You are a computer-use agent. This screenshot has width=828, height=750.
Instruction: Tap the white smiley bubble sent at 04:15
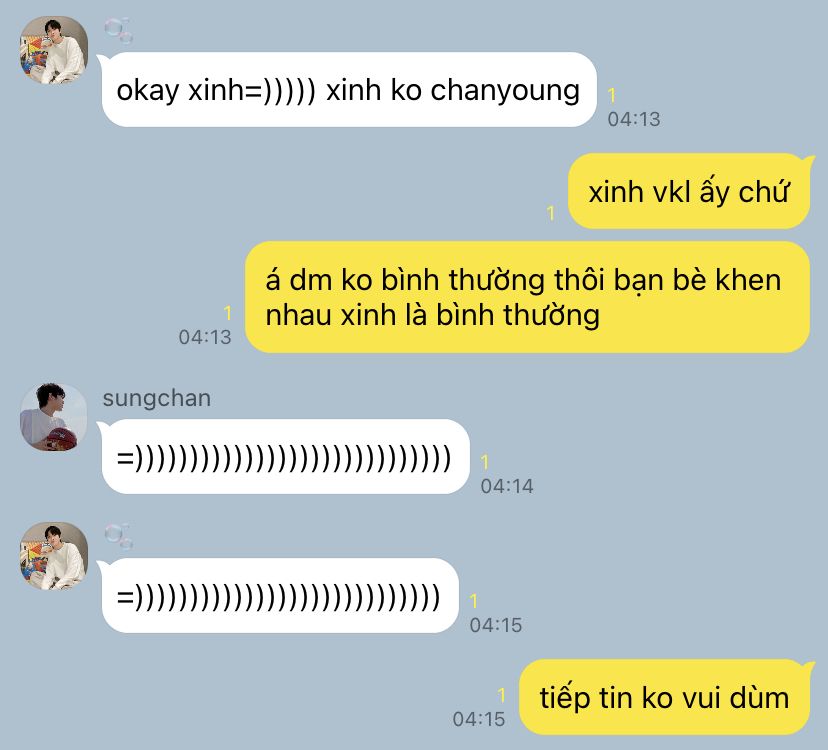tap(280, 596)
